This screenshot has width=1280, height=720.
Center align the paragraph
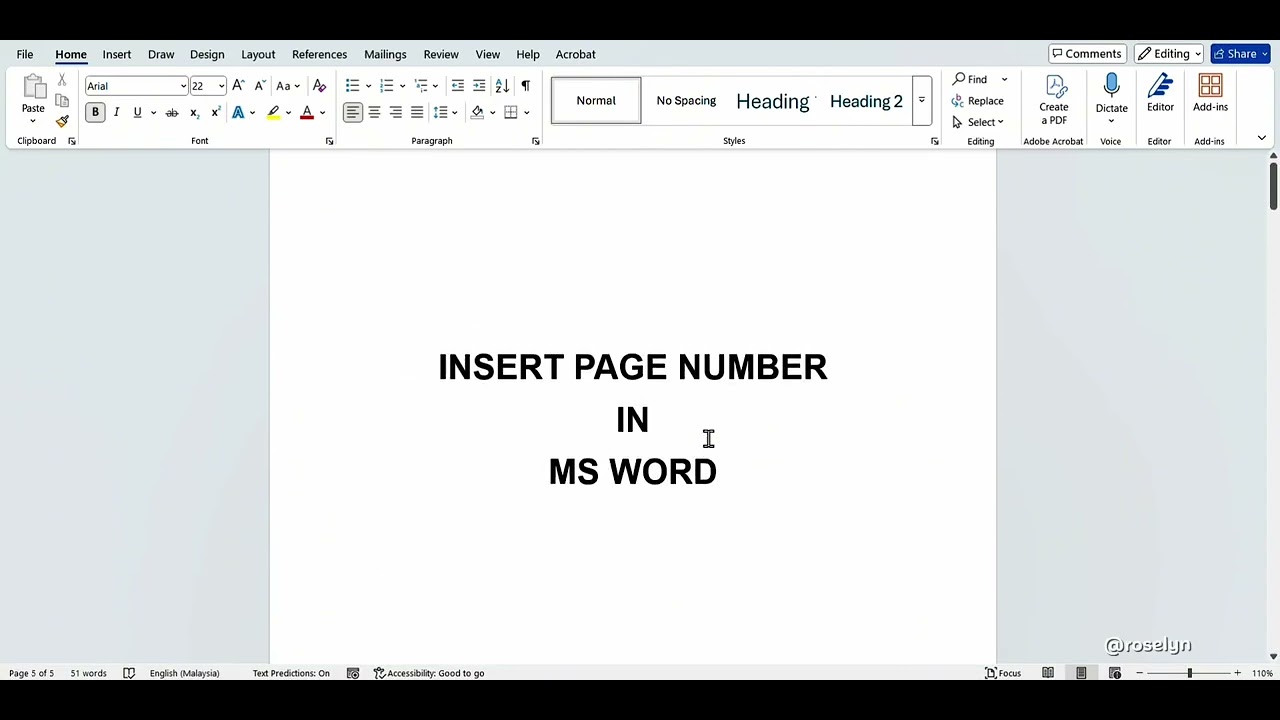374,113
